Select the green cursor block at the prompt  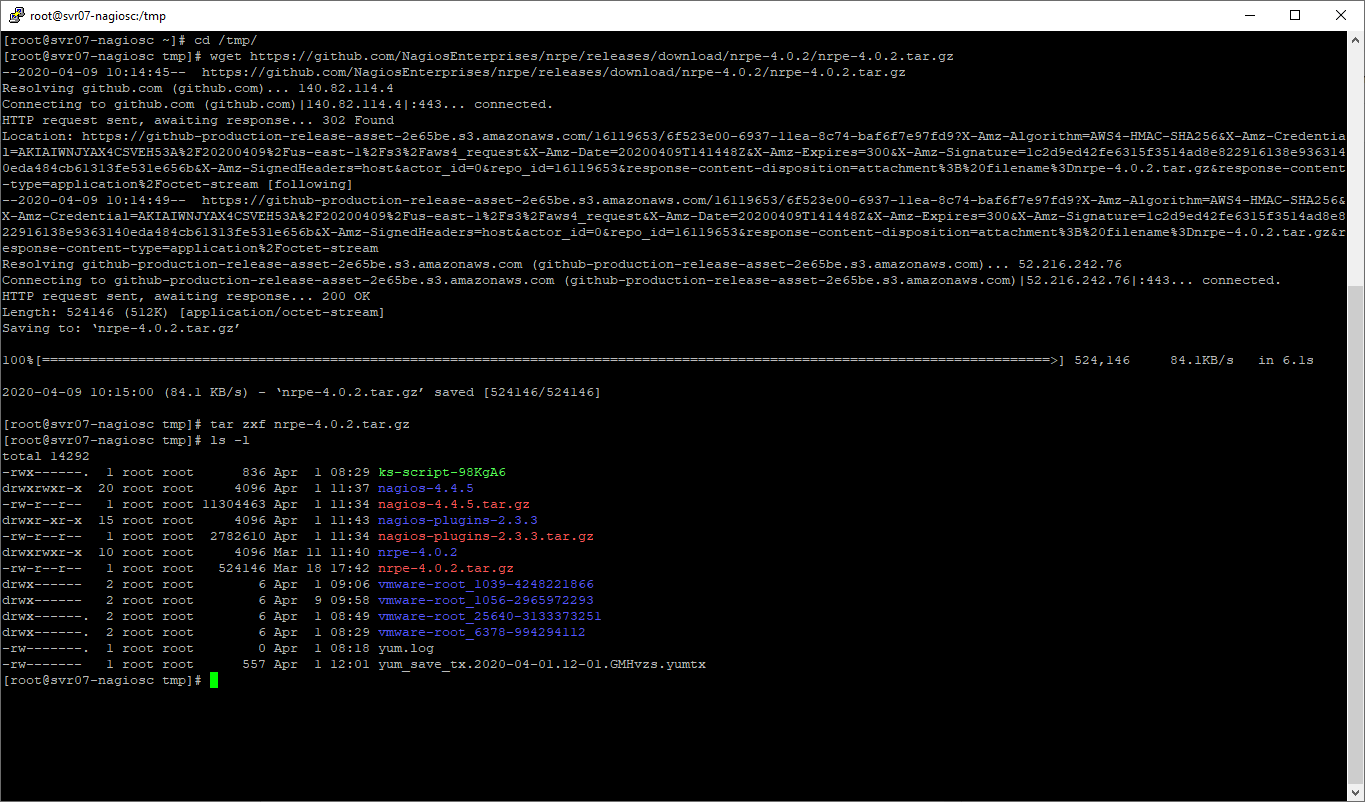213,679
